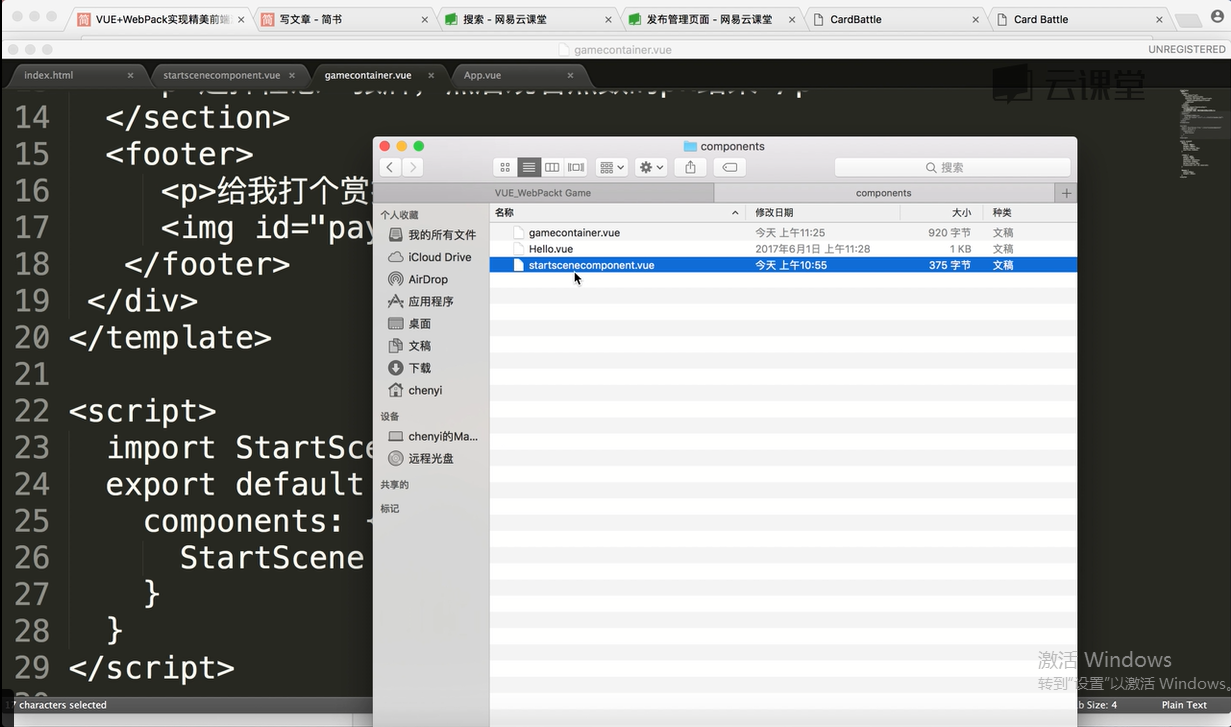Click Plain Text syntax in status bar
This screenshot has height=727, width=1231.
pos(1184,705)
